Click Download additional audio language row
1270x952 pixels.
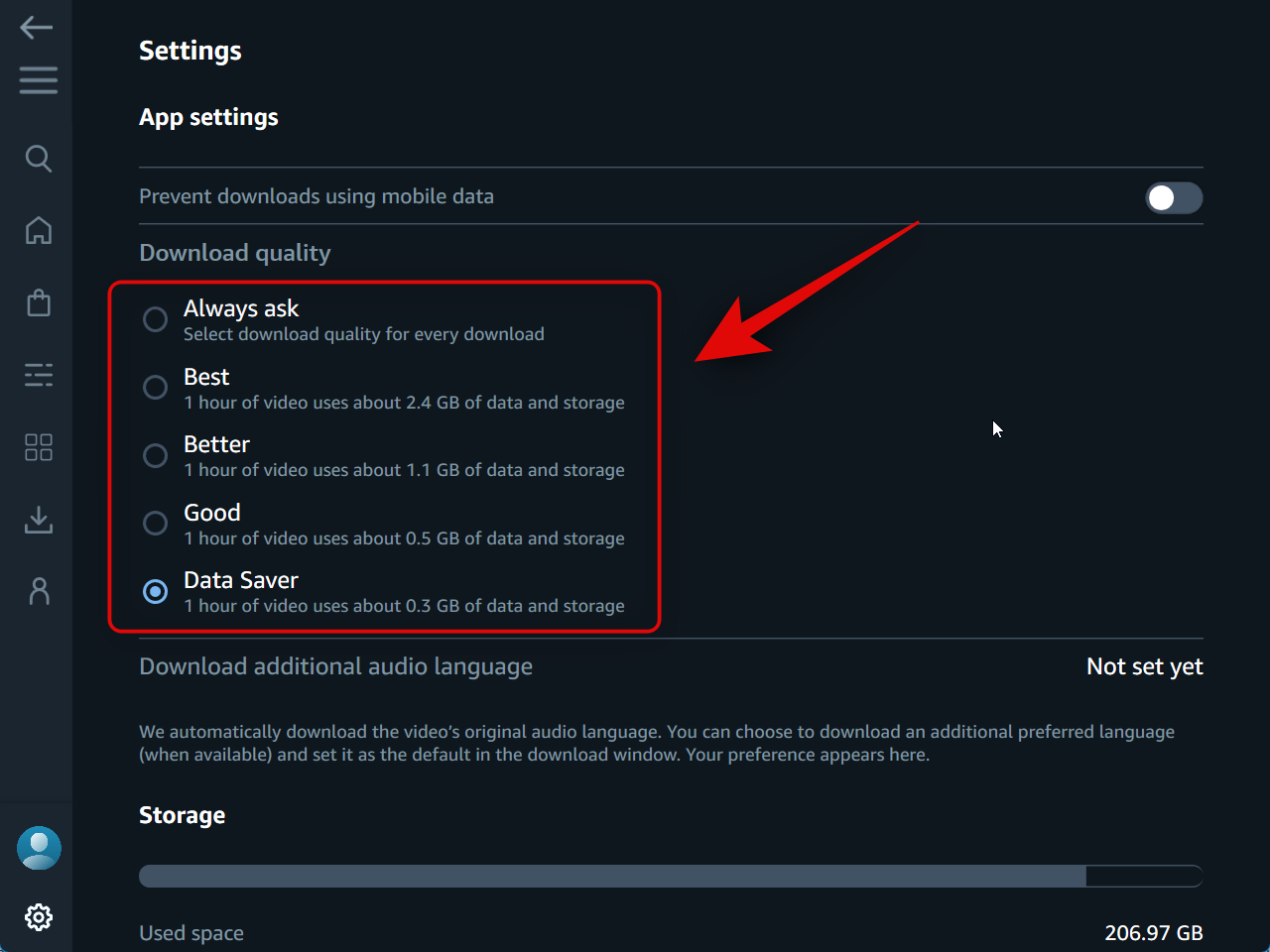335,666
